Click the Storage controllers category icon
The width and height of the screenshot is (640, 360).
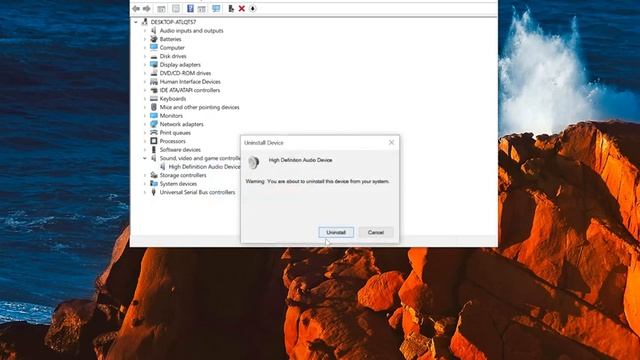pyautogui.click(x=154, y=175)
